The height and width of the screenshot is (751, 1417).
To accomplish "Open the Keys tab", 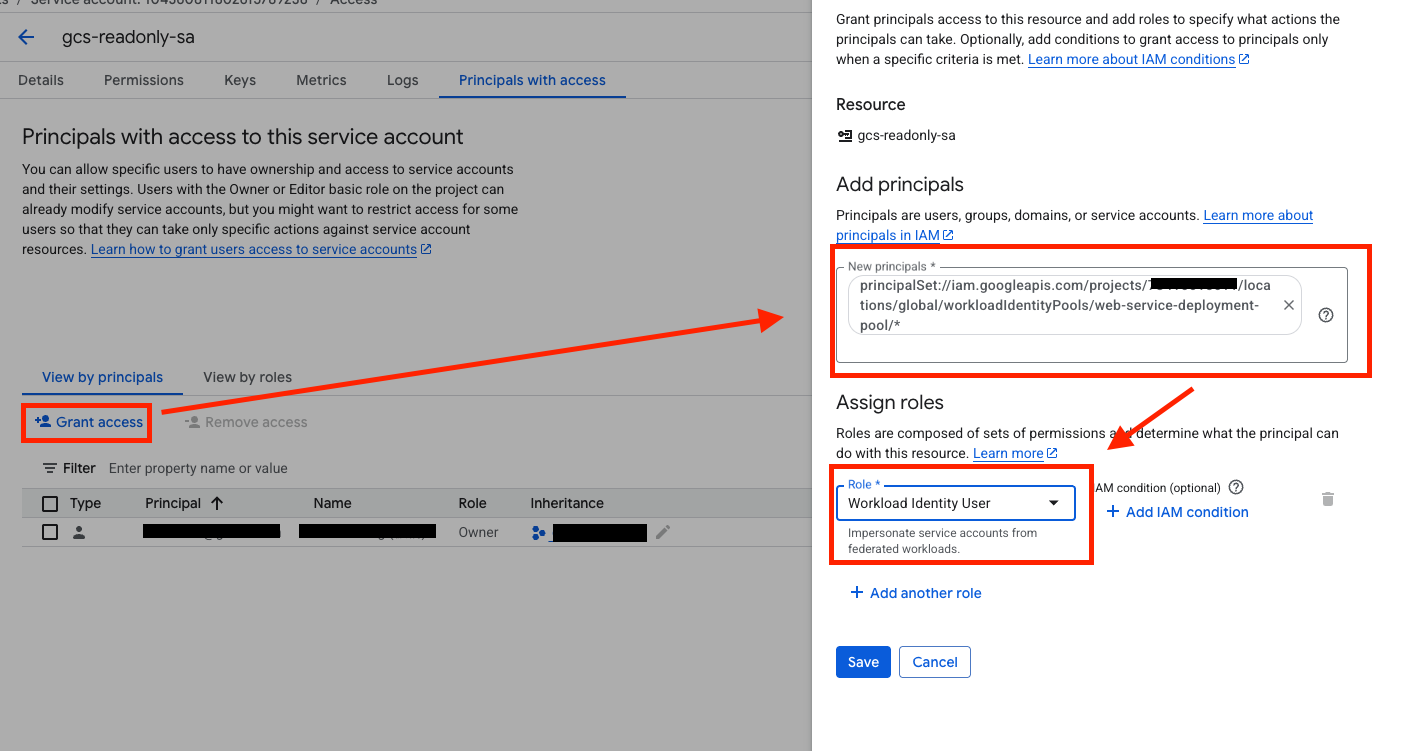I will coord(239,79).
